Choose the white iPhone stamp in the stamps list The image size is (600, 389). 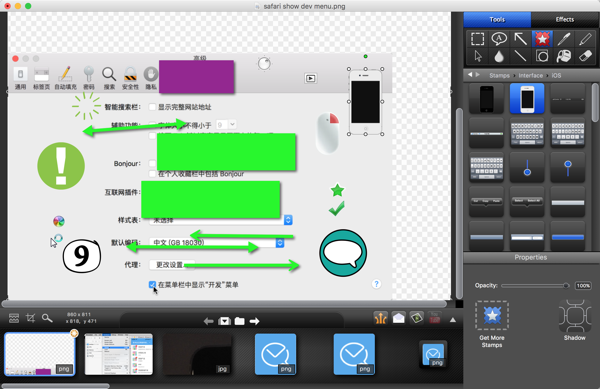pos(527,99)
